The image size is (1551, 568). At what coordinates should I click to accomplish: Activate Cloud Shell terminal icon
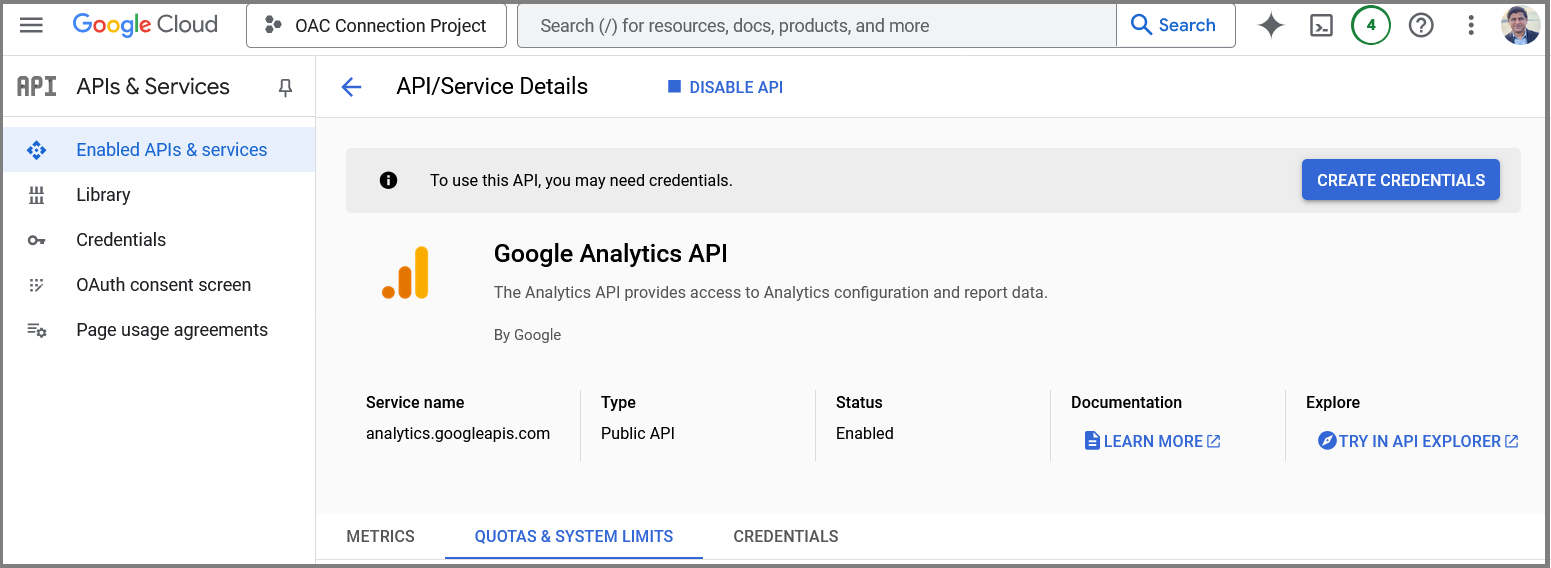1321,25
